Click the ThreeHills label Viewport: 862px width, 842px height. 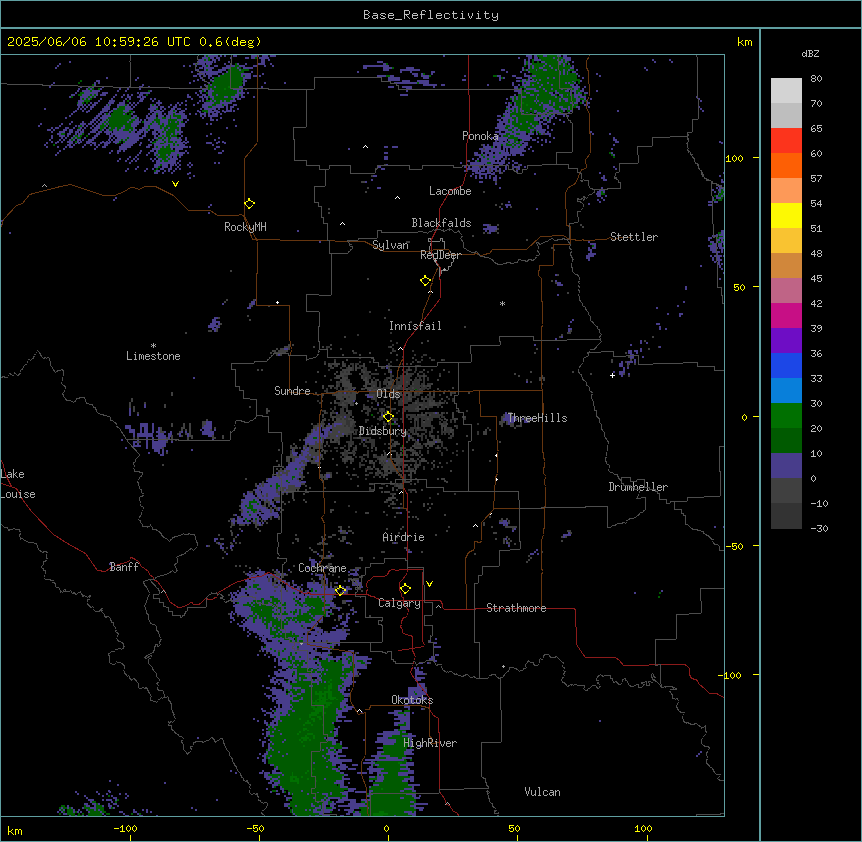(537, 418)
